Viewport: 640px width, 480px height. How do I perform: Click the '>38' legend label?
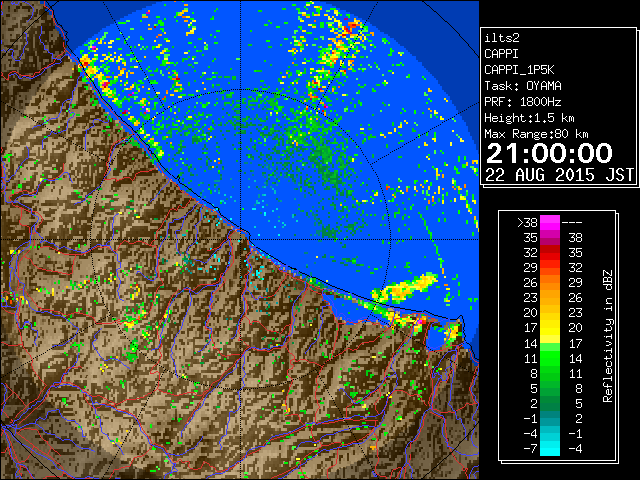[527, 223]
